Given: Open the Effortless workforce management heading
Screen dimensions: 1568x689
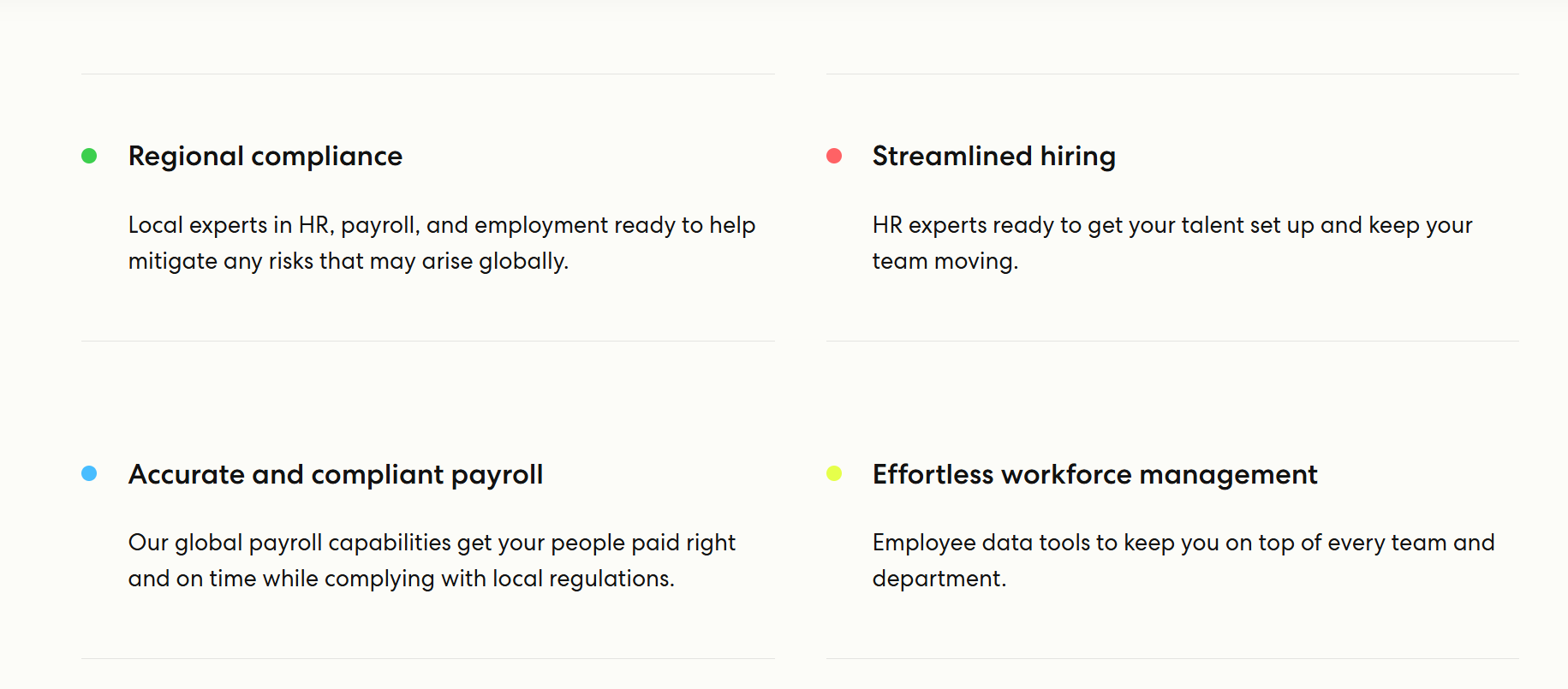Looking at the screenshot, I should [1094, 475].
